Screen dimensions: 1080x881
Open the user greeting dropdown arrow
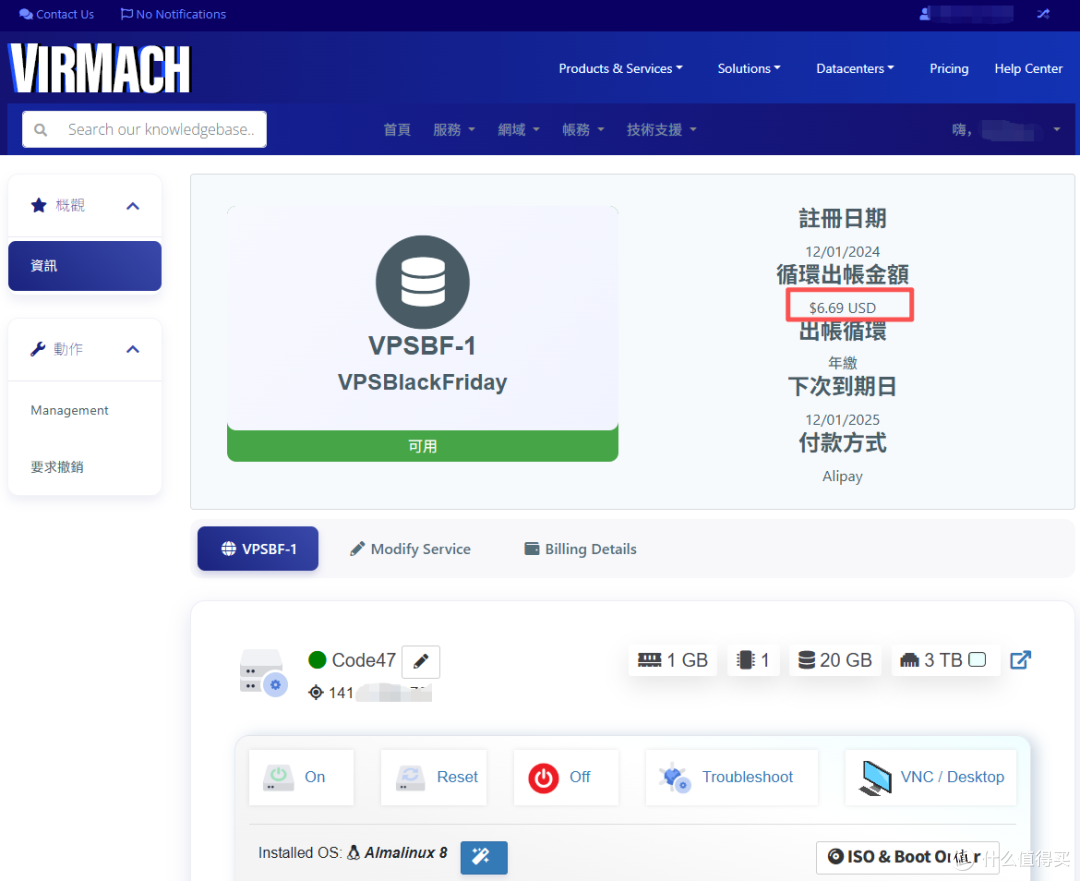click(1057, 129)
